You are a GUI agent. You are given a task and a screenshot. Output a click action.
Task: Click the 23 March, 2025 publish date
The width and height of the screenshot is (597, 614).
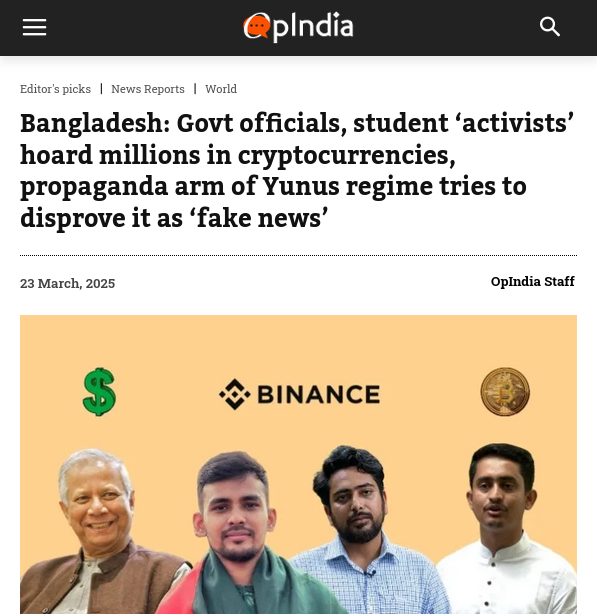(x=67, y=283)
